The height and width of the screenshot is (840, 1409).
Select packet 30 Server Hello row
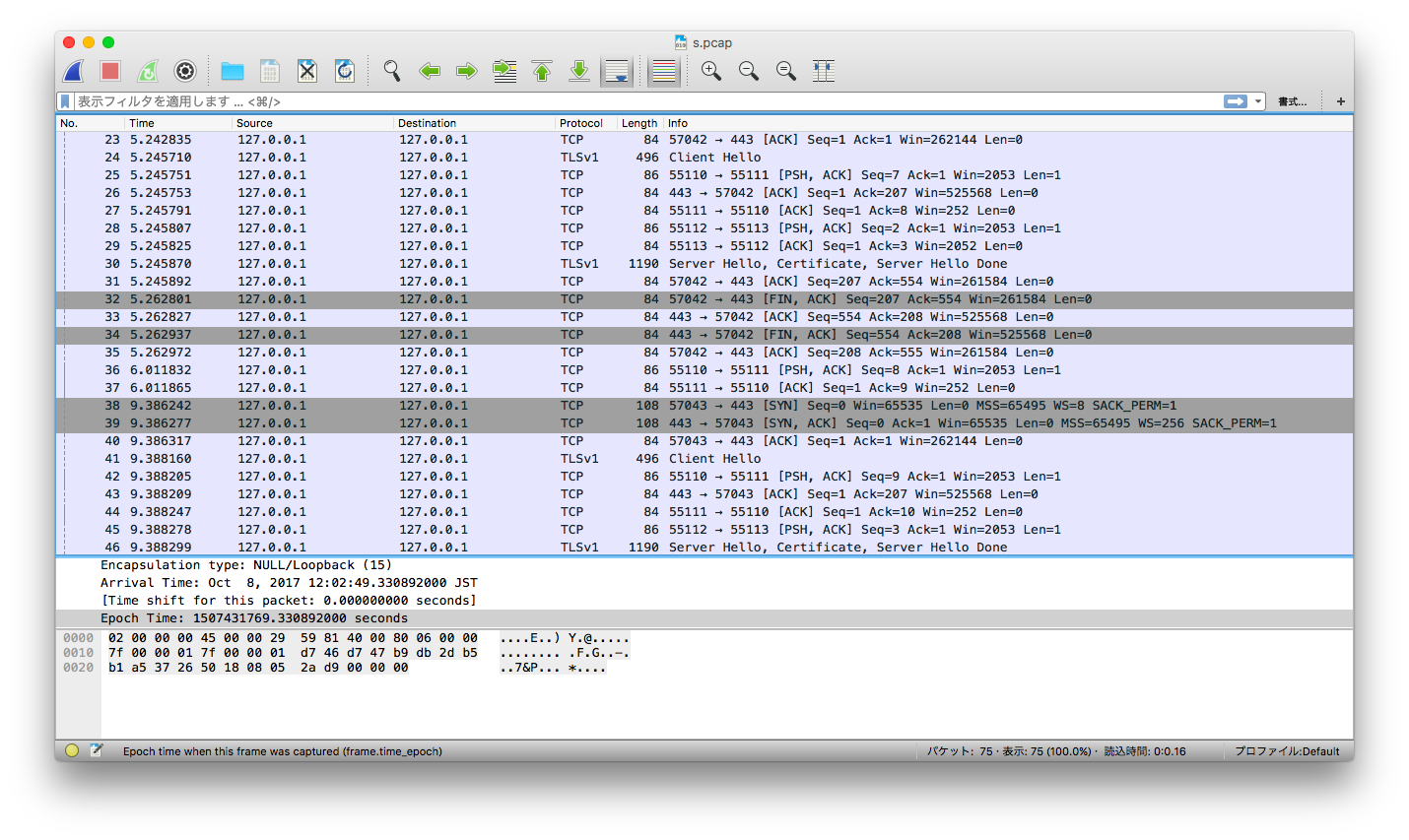coord(704,264)
